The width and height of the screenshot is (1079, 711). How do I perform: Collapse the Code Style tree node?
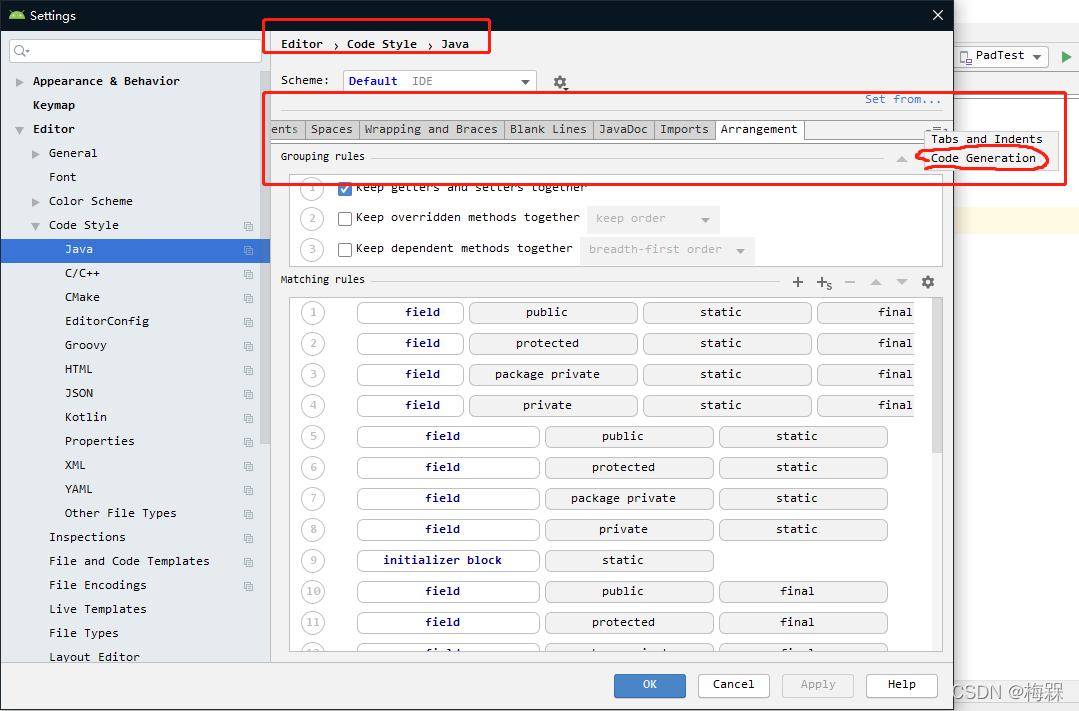tap(36, 226)
